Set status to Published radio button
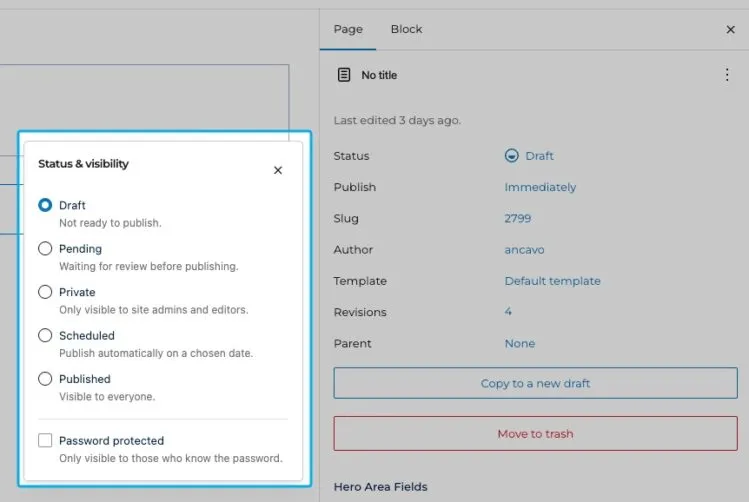Viewport: 749px width, 502px height. pyautogui.click(x=45, y=379)
